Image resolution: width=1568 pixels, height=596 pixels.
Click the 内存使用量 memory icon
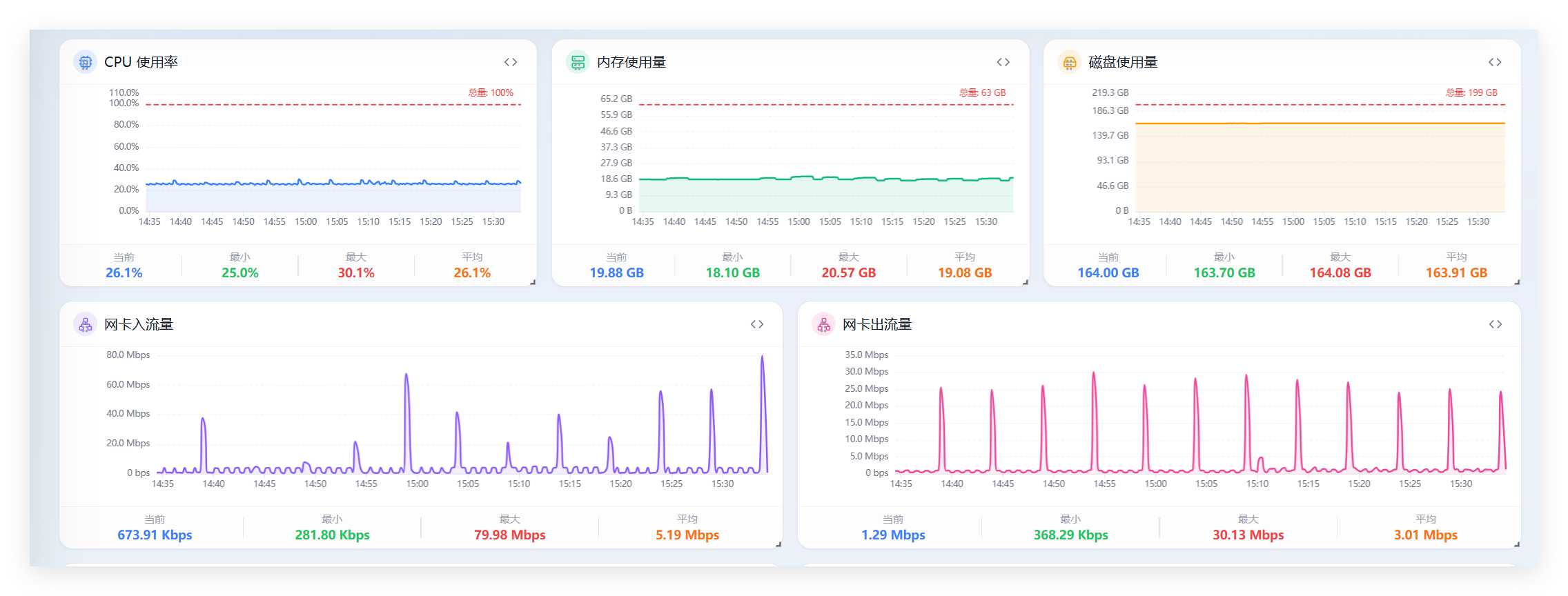click(x=578, y=62)
